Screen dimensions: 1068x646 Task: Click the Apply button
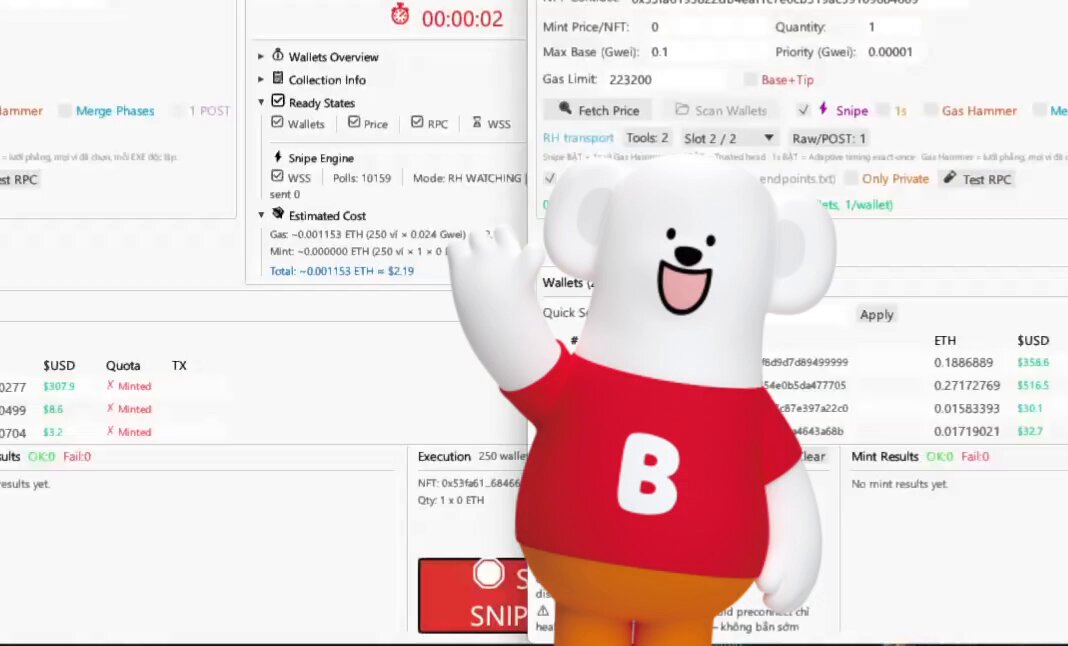(877, 315)
